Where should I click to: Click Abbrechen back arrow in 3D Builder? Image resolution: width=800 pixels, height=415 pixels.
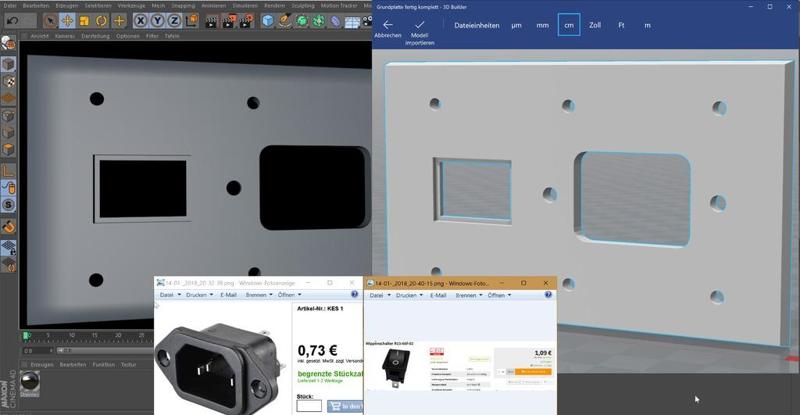[388, 29]
